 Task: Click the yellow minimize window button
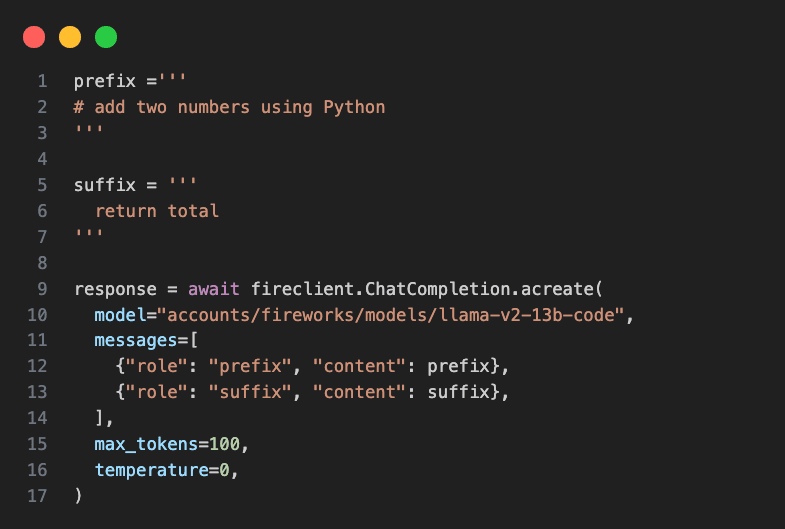pos(70,37)
